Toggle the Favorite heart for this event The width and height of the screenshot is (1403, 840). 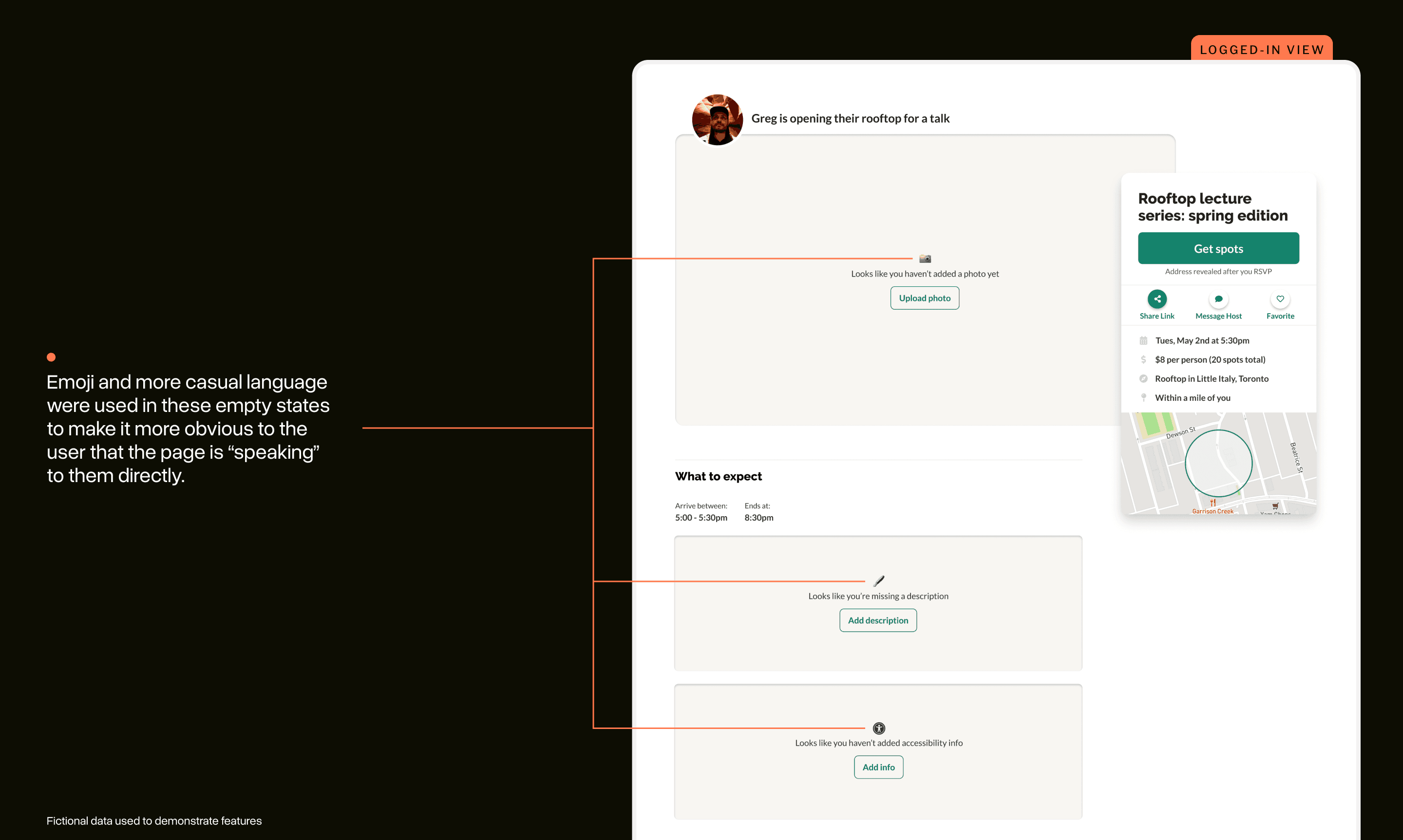1280,299
